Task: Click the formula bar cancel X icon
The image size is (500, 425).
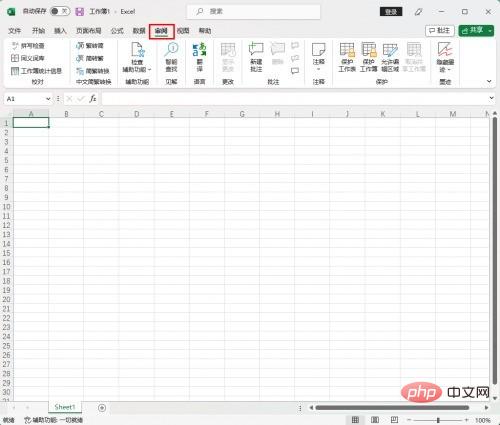Action: tap(69, 99)
